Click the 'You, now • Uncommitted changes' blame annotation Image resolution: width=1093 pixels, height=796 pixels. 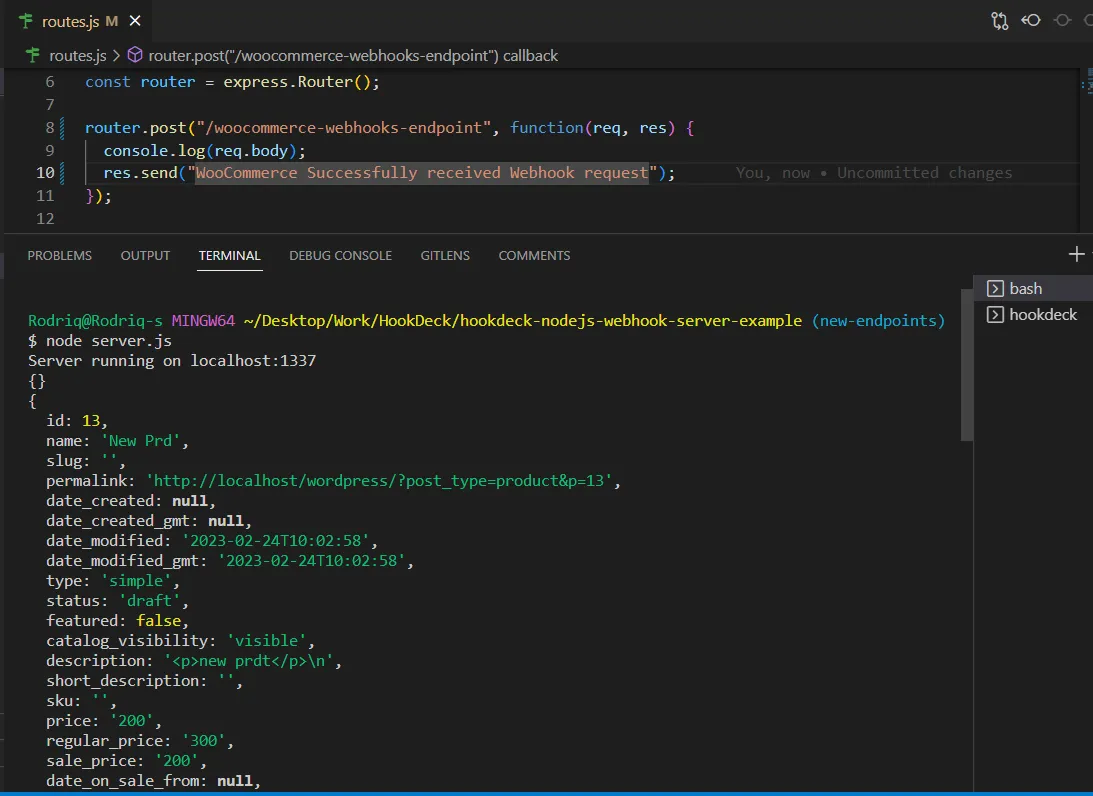[x=873, y=173]
